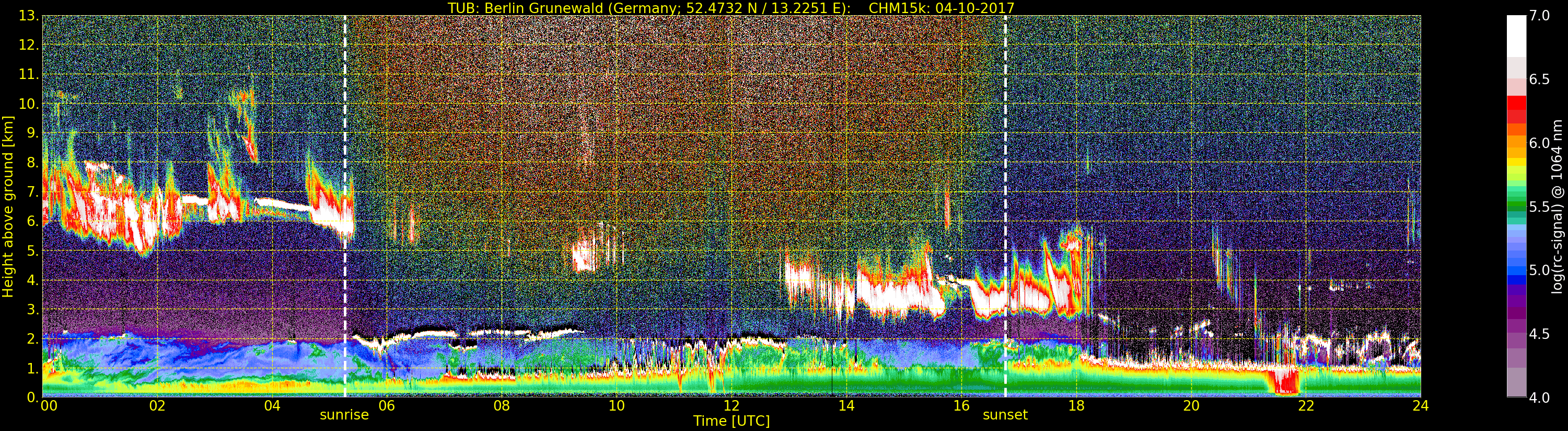Click the height axis tick label '3.'
This screenshot has width=1568, height=431.
[x=33, y=309]
